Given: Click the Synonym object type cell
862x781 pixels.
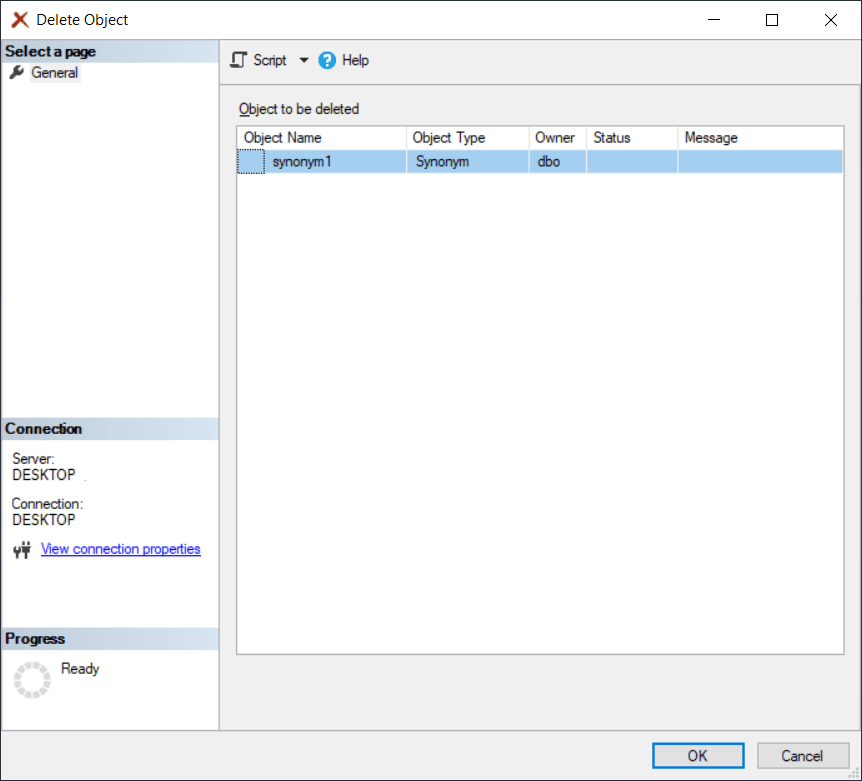Looking at the screenshot, I should pyautogui.click(x=468, y=162).
